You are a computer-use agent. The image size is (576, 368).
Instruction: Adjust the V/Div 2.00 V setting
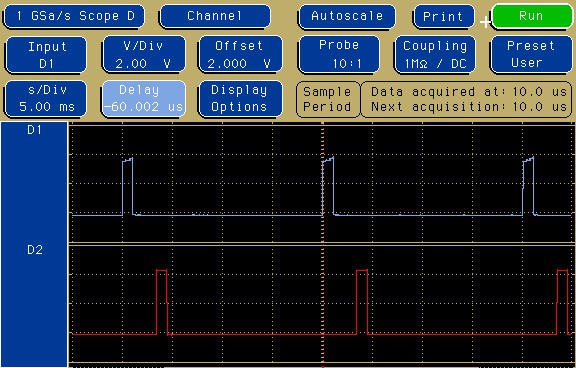(x=144, y=55)
